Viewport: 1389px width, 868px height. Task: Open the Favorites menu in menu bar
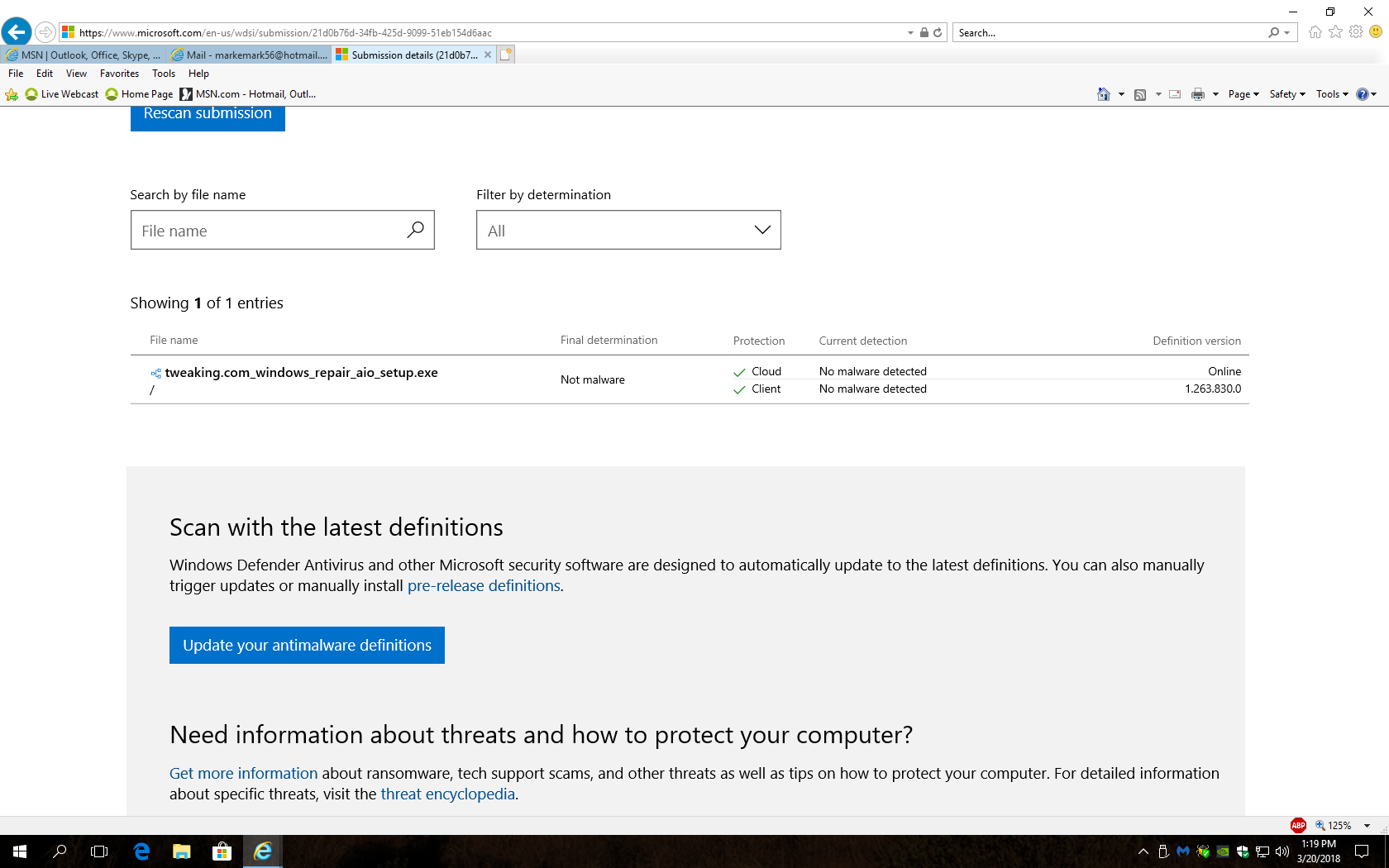point(119,74)
